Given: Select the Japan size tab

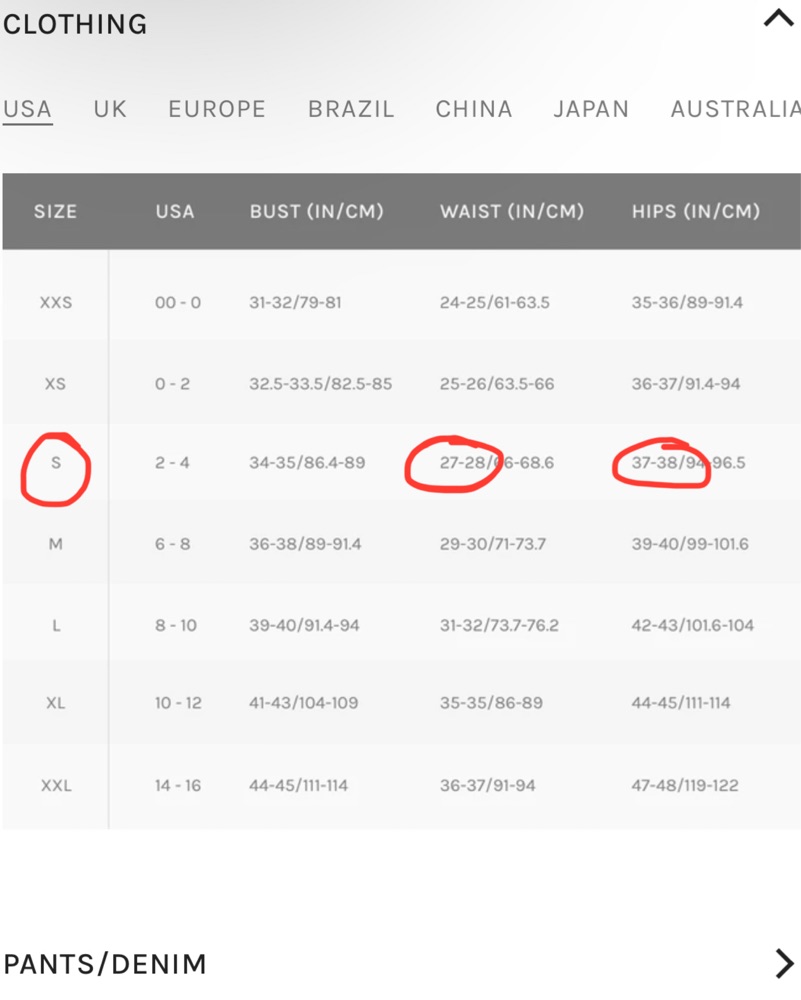Looking at the screenshot, I should [591, 109].
